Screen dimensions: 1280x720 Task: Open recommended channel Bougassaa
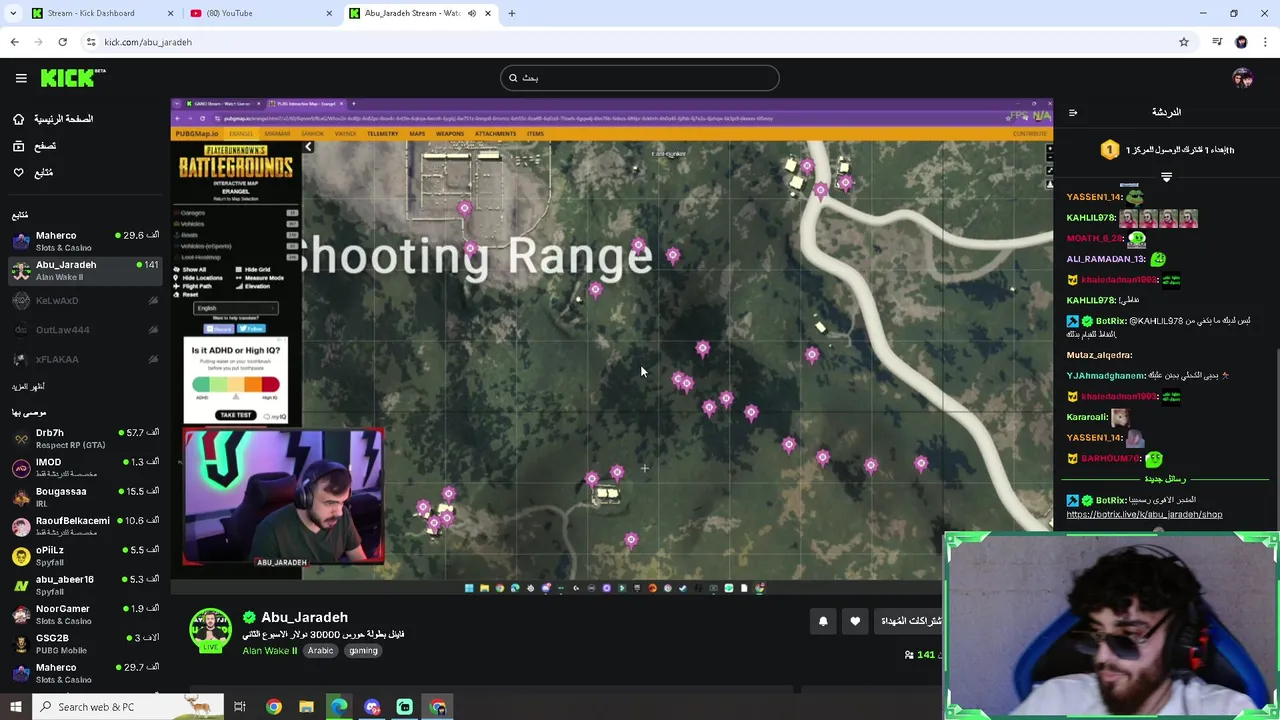(x=85, y=496)
